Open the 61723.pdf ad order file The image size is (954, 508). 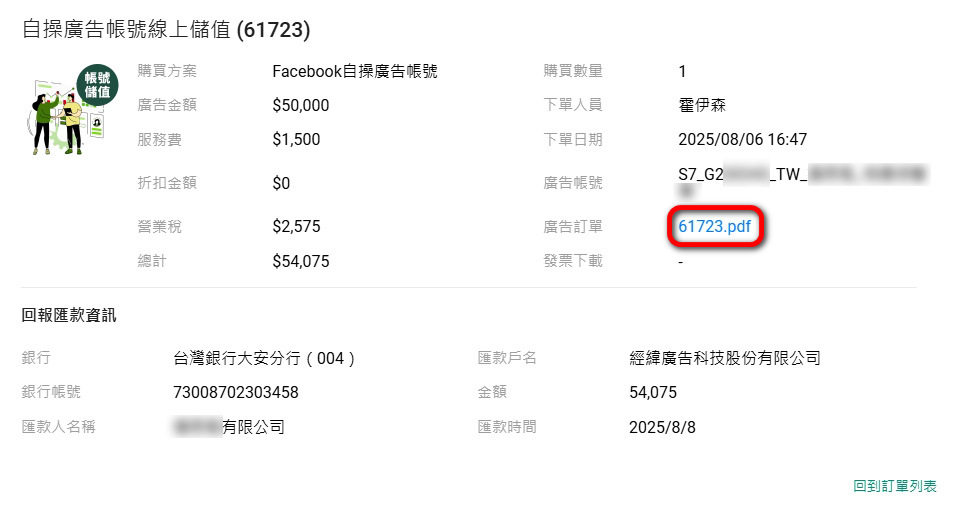[714, 227]
